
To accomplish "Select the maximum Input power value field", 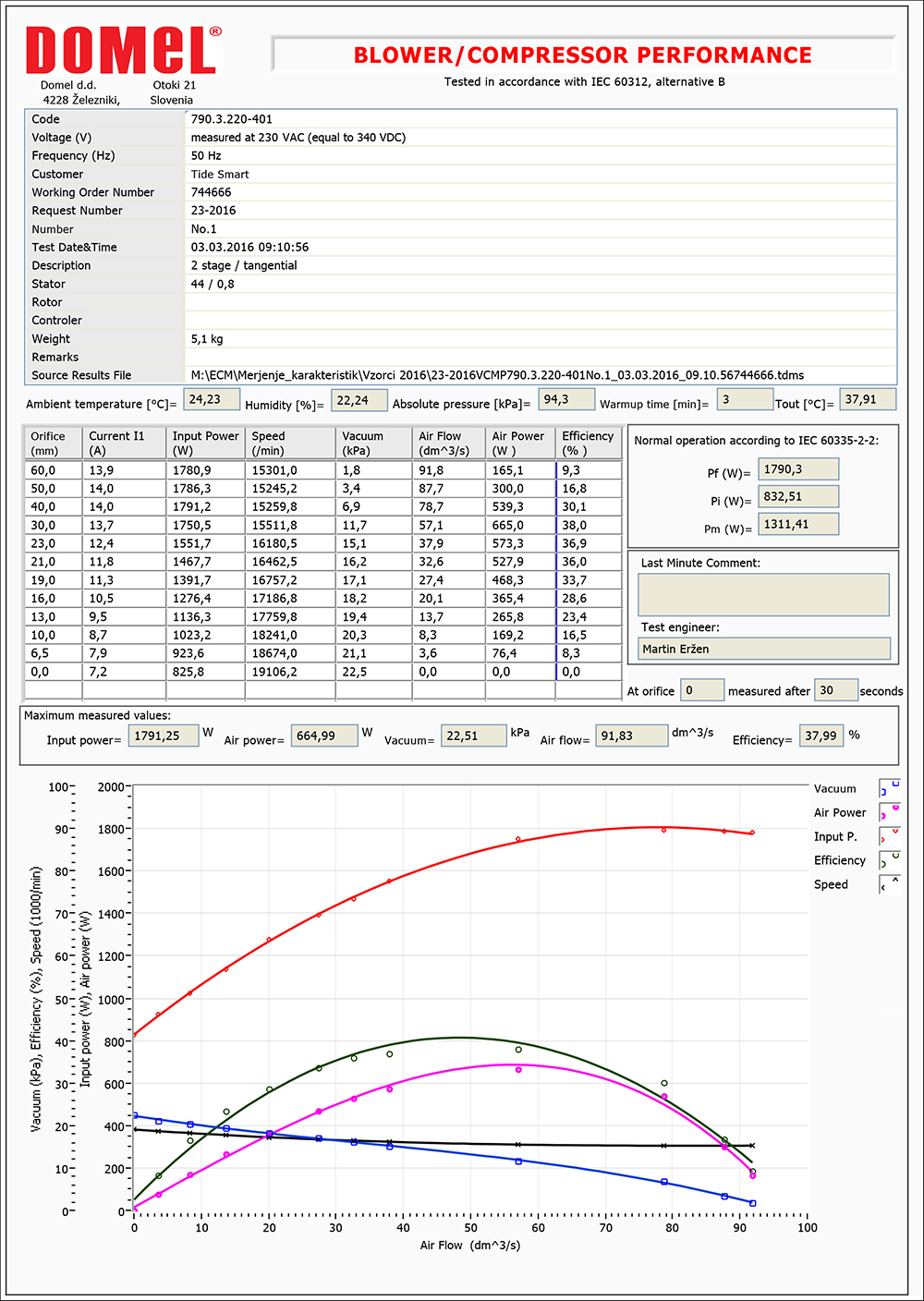I will 163,736.
